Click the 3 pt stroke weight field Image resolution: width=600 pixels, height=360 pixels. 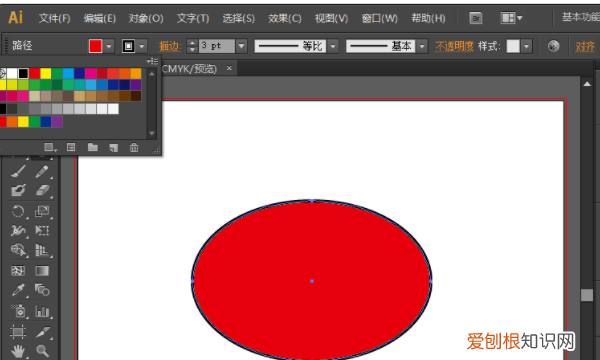click(217, 46)
